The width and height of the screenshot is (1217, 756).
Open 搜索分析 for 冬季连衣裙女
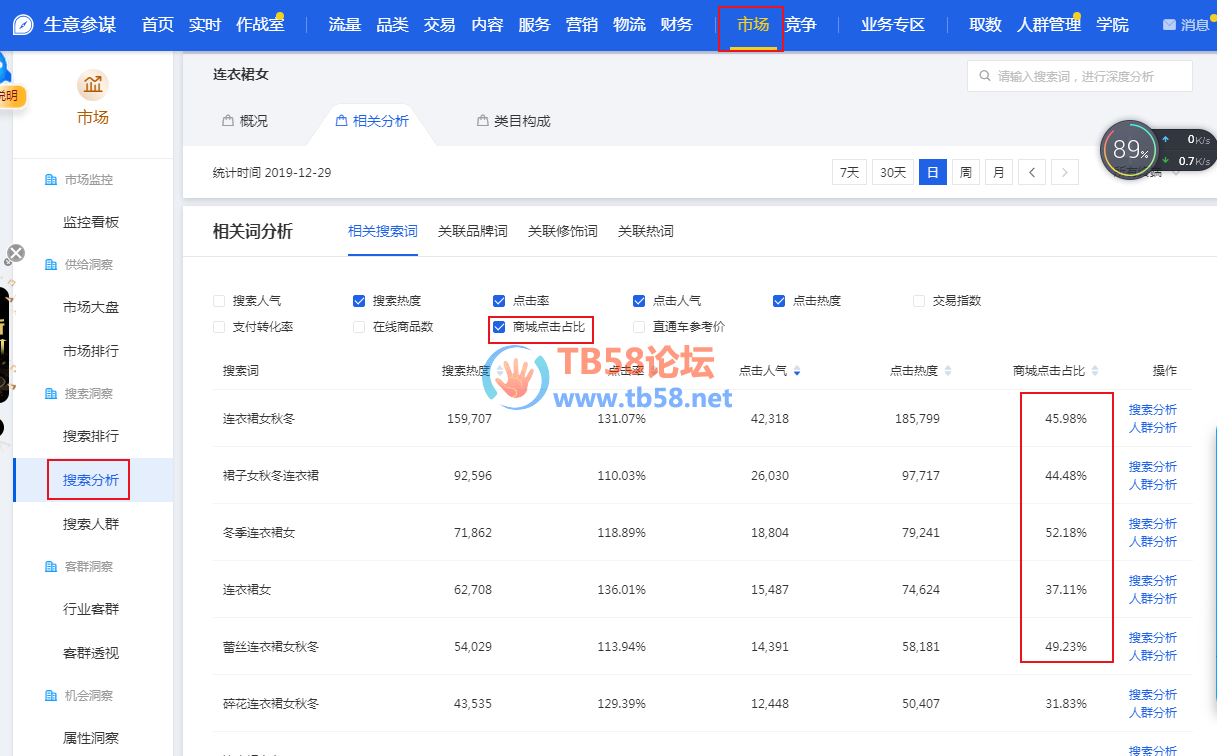coord(1153,524)
